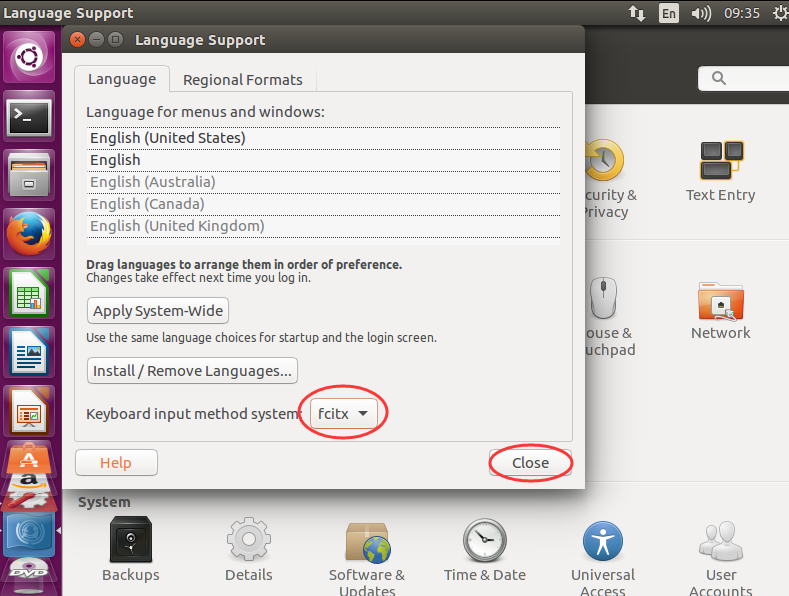
Task: Open Mouse & Touchpad settings icon
Action: 610,317
